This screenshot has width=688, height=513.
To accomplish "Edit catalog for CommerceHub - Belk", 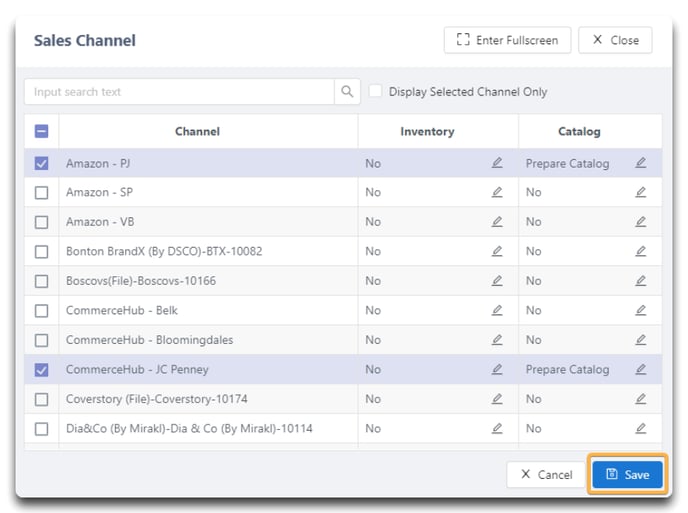I will click(x=641, y=310).
